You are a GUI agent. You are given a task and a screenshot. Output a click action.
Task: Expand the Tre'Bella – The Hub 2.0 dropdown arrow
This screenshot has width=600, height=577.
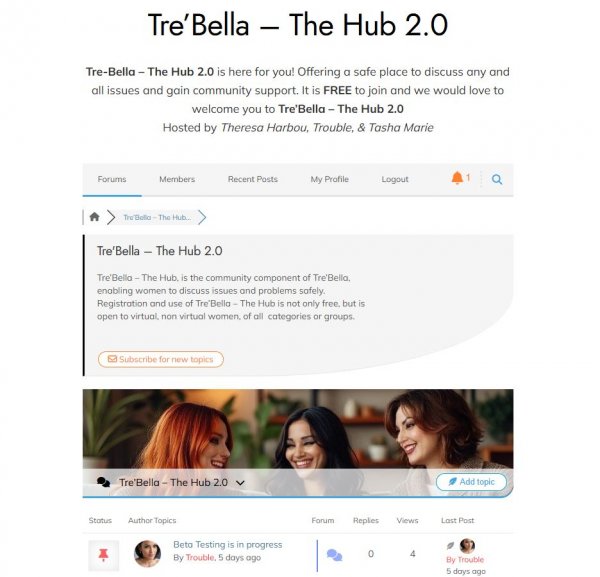[240, 483]
